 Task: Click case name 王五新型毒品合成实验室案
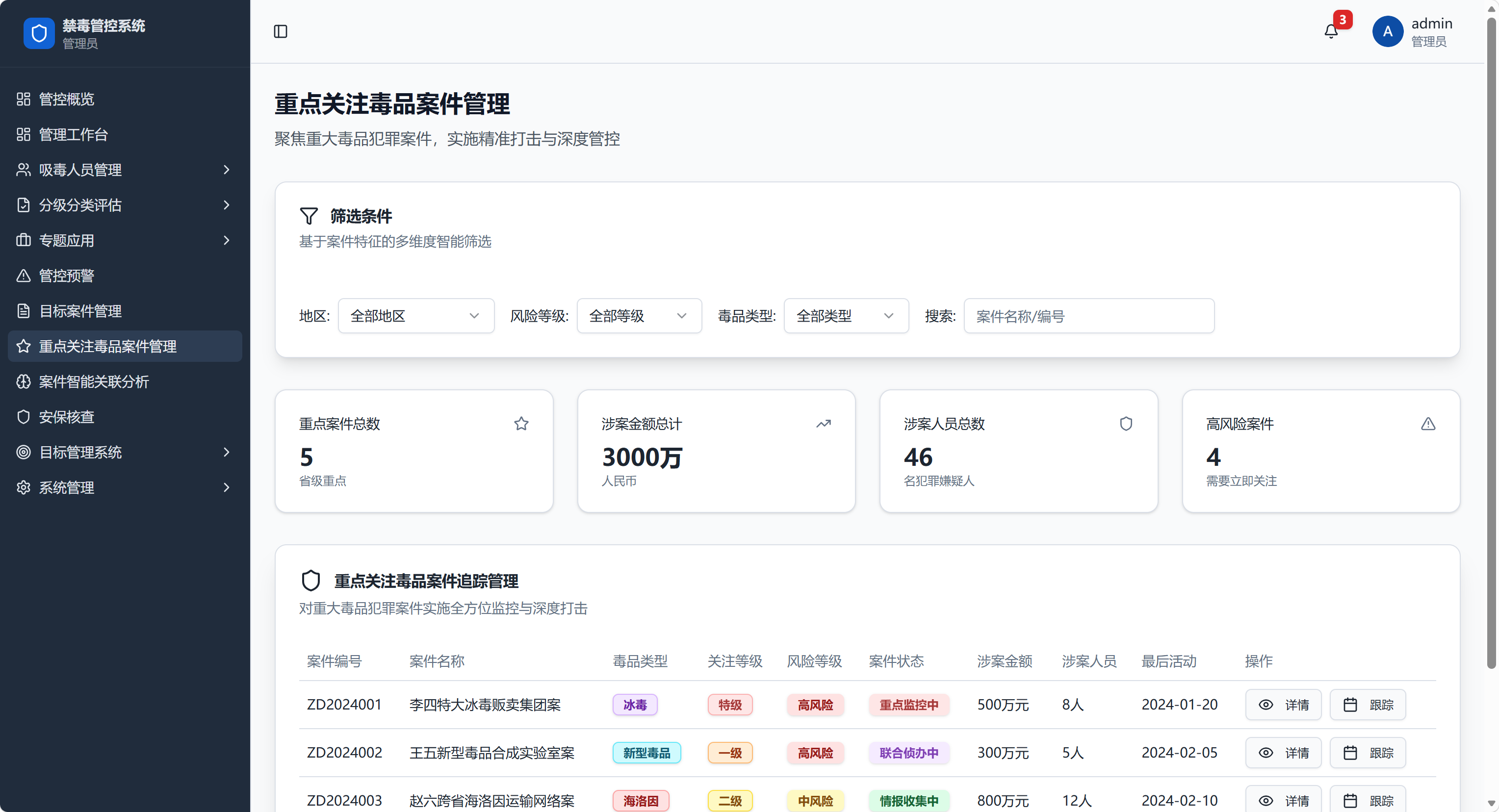491,753
